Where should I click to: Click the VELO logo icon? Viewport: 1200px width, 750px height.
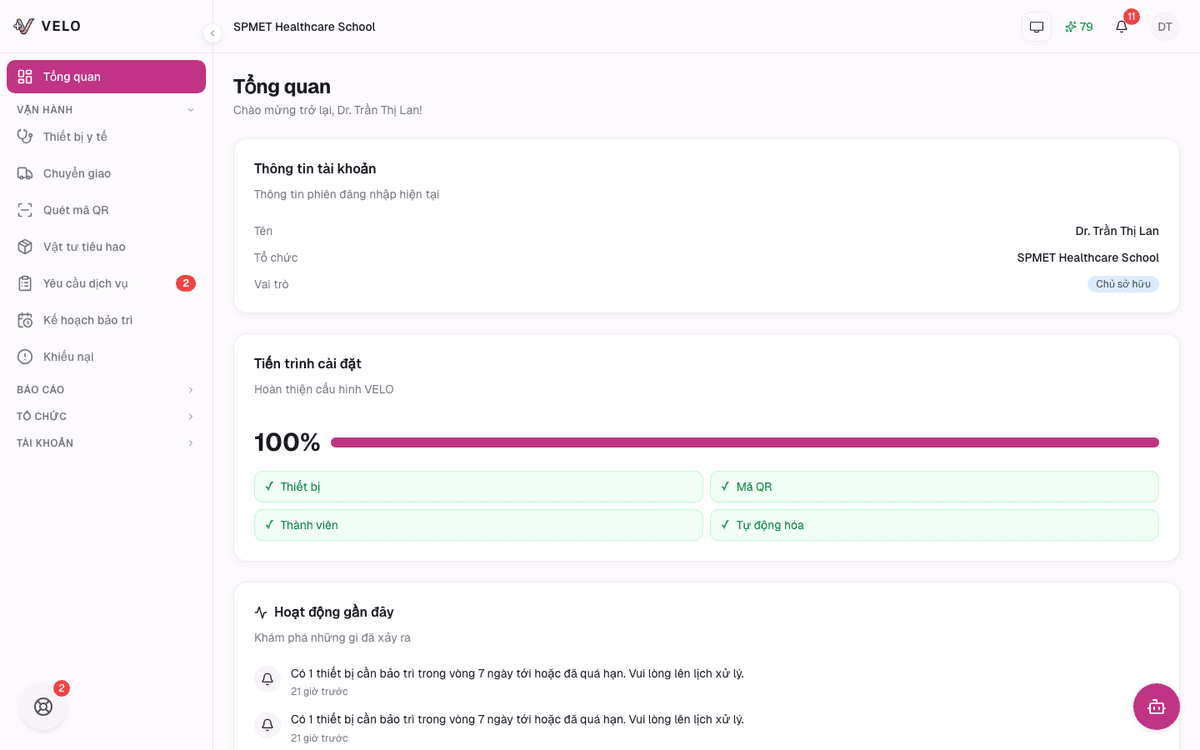pos(24,27)
